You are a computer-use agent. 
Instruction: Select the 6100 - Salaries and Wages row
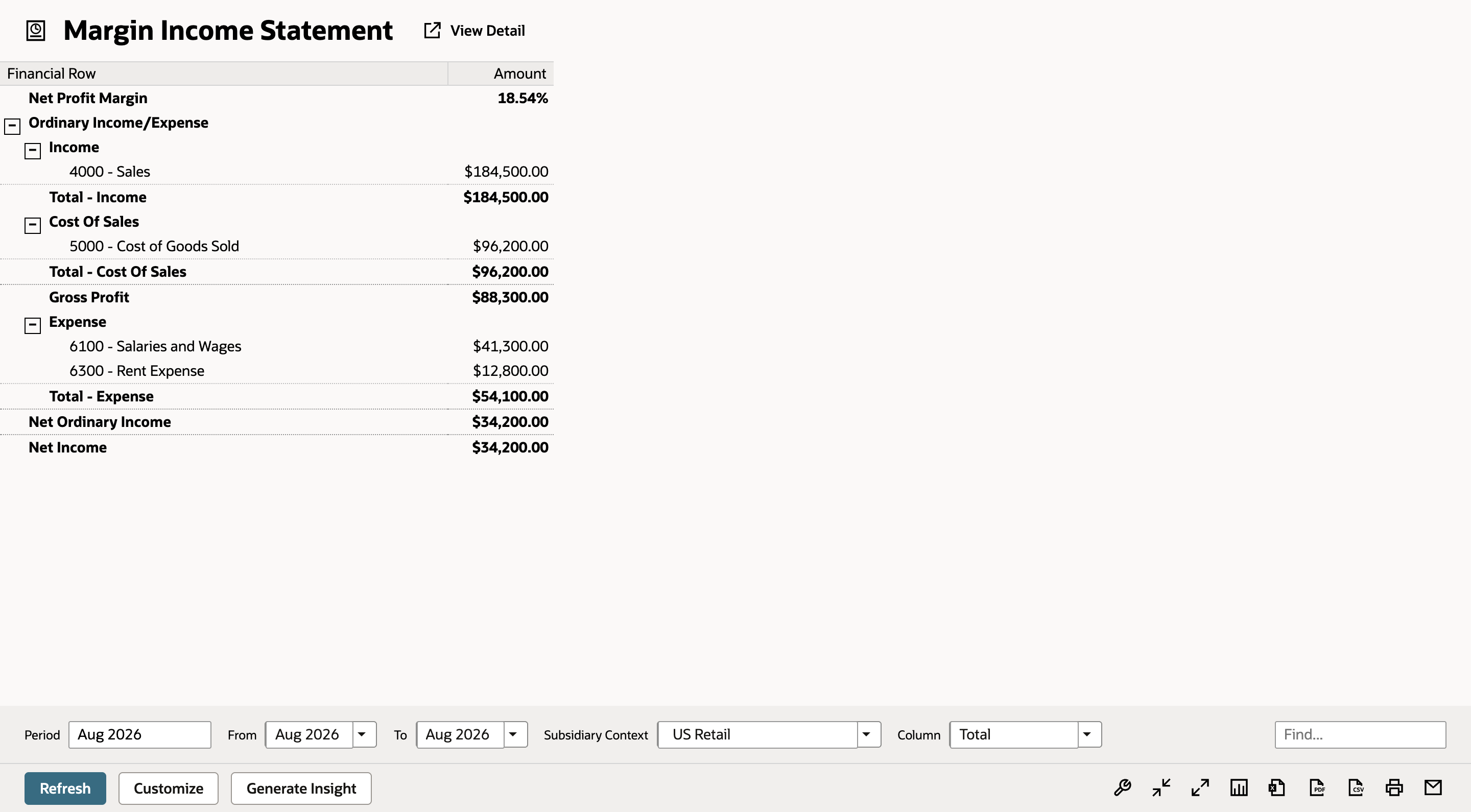(276, 346)
